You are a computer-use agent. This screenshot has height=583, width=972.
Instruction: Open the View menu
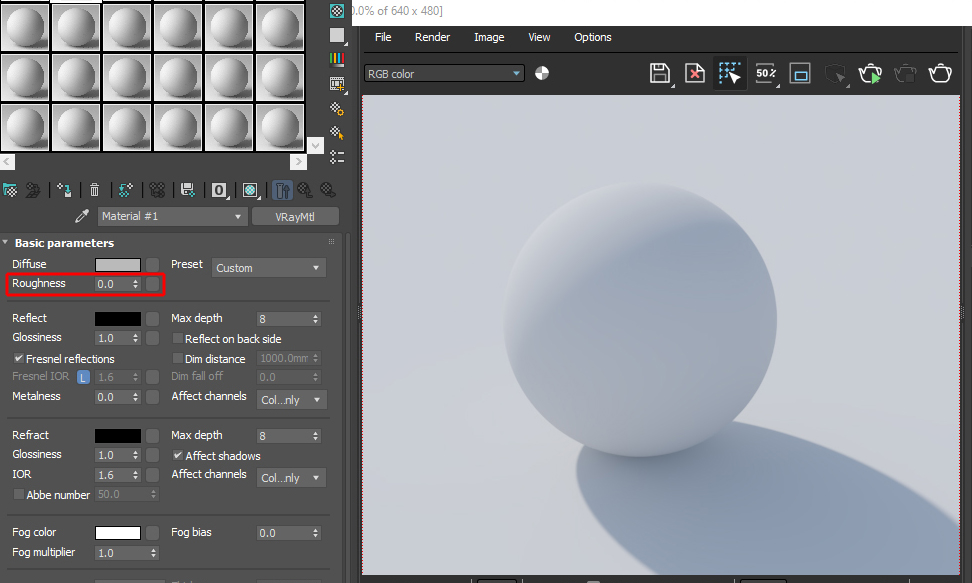pyautogui.click(x=539, y=37)
